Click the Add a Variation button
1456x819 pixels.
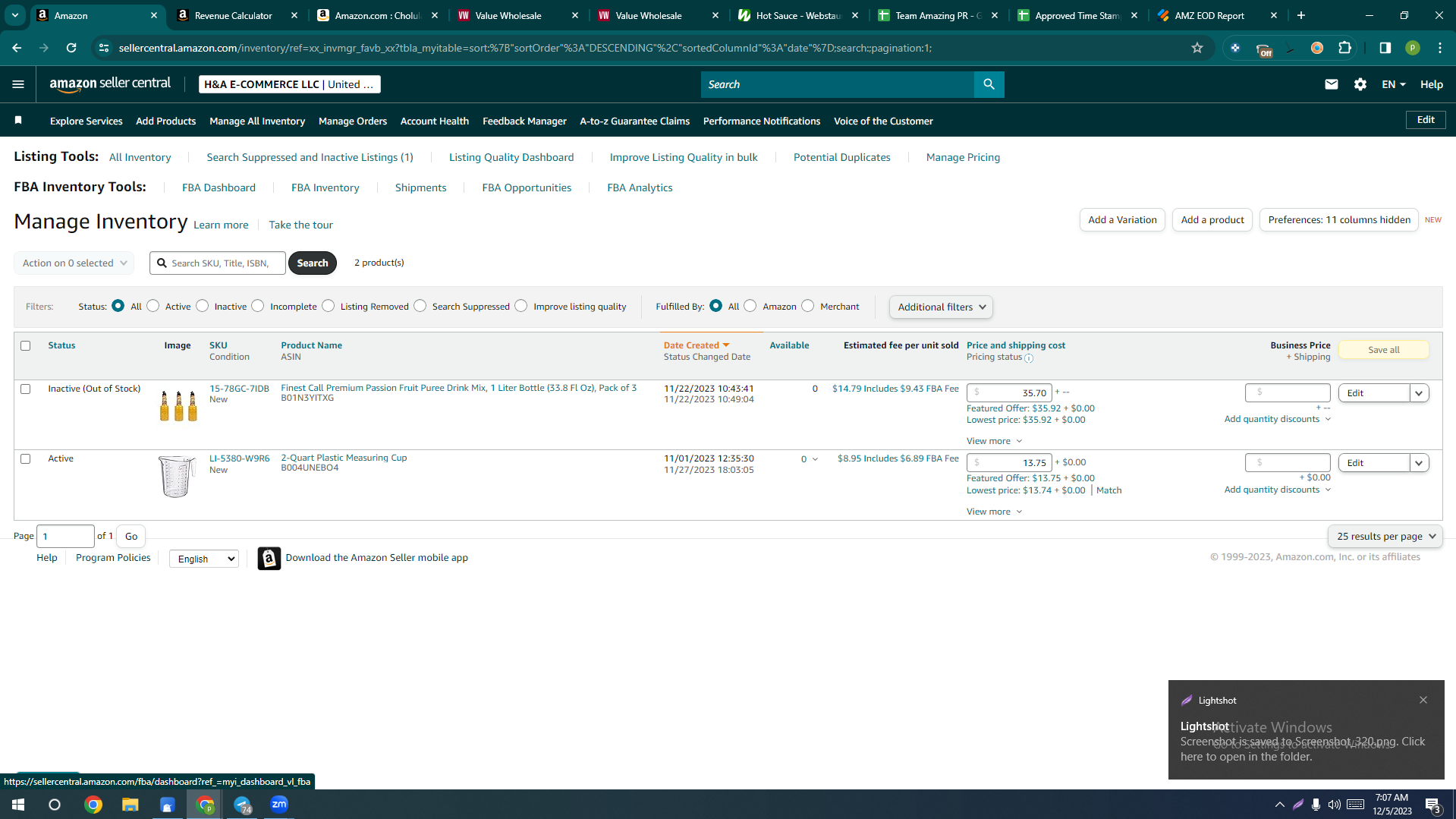(1122, 220)
